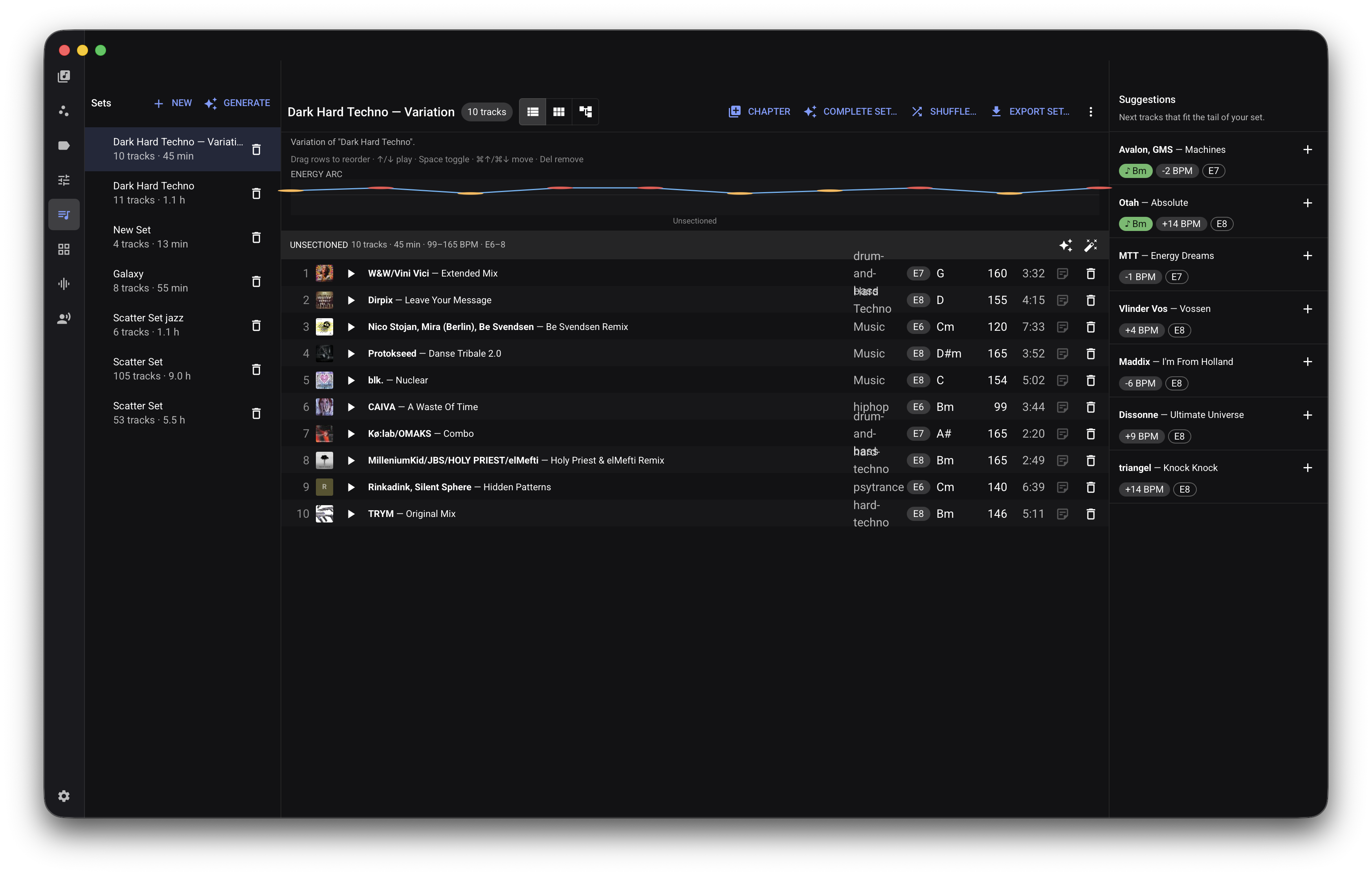1372x876 pixels.
Task: Click the sparkle auto-fill icon in the Unsectioned header
Action: click(x=1066, y=245)
